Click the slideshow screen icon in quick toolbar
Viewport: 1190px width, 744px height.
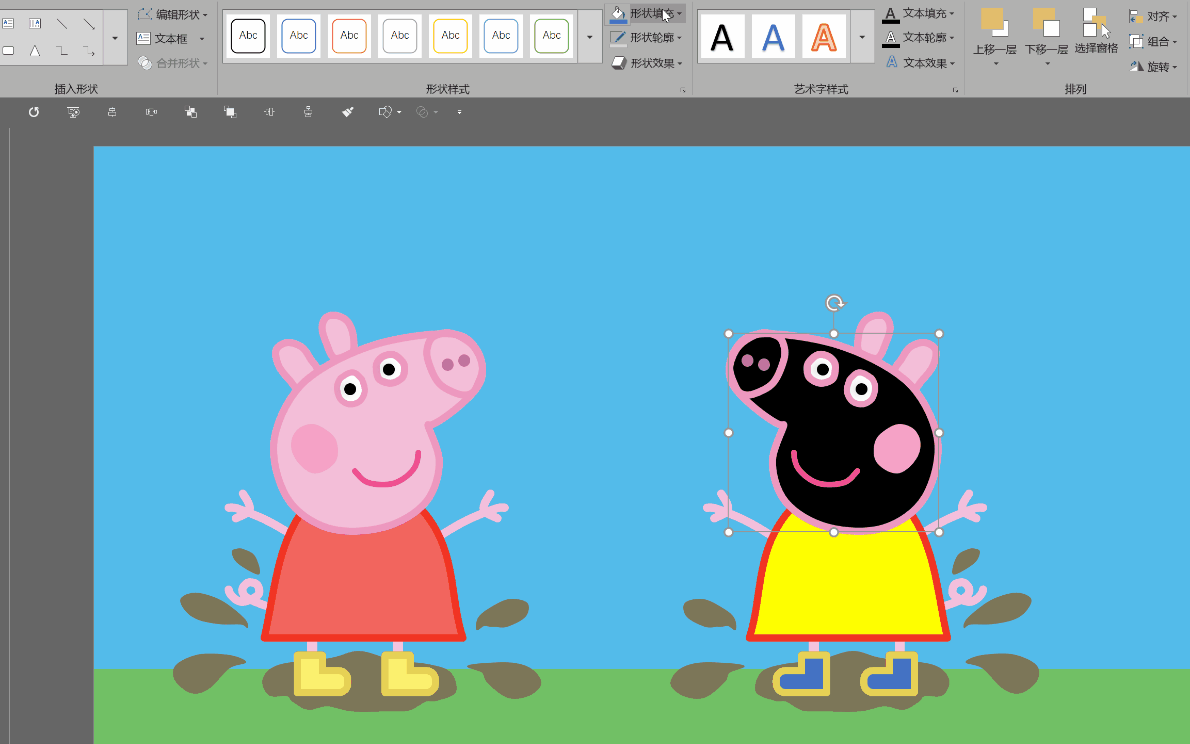click(x=73, y=112)
